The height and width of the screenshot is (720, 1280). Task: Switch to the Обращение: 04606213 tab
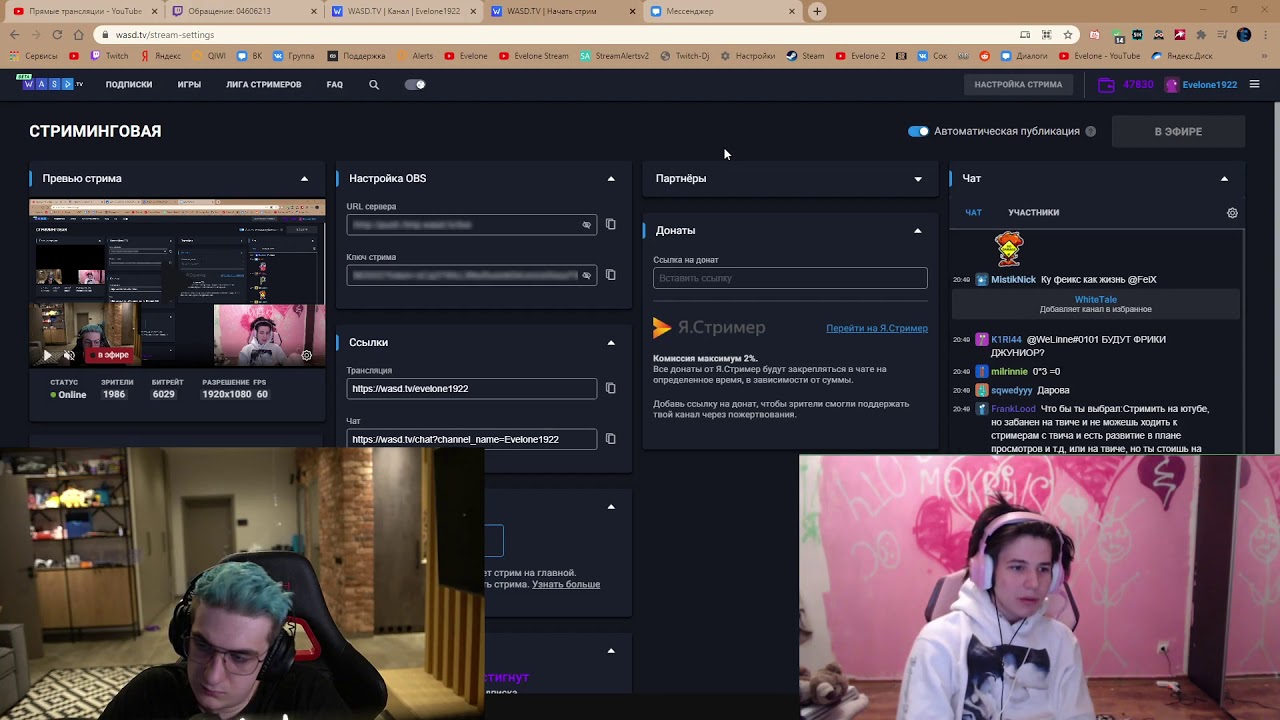(243, 11)
